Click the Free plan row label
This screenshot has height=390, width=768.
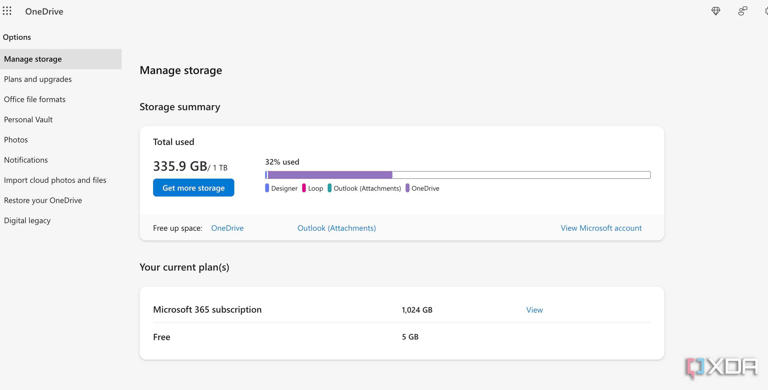click(162, 337)
